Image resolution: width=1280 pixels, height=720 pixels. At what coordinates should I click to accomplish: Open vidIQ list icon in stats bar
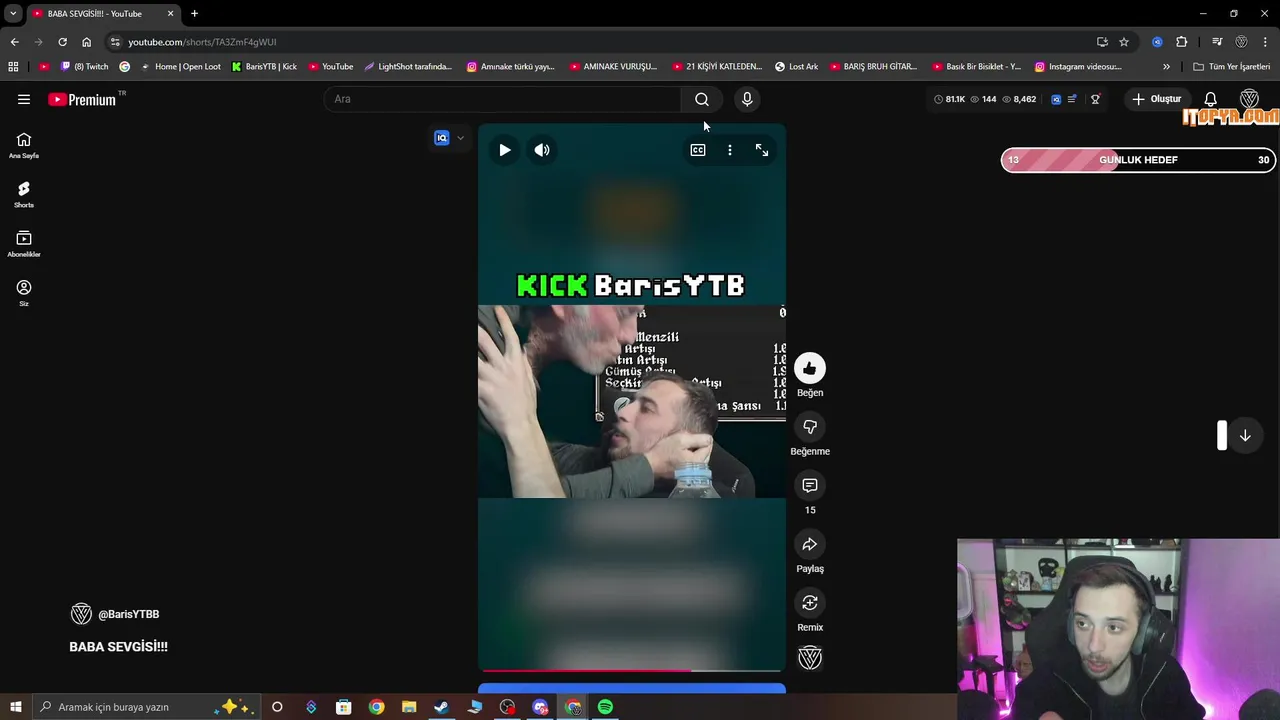1072,99
